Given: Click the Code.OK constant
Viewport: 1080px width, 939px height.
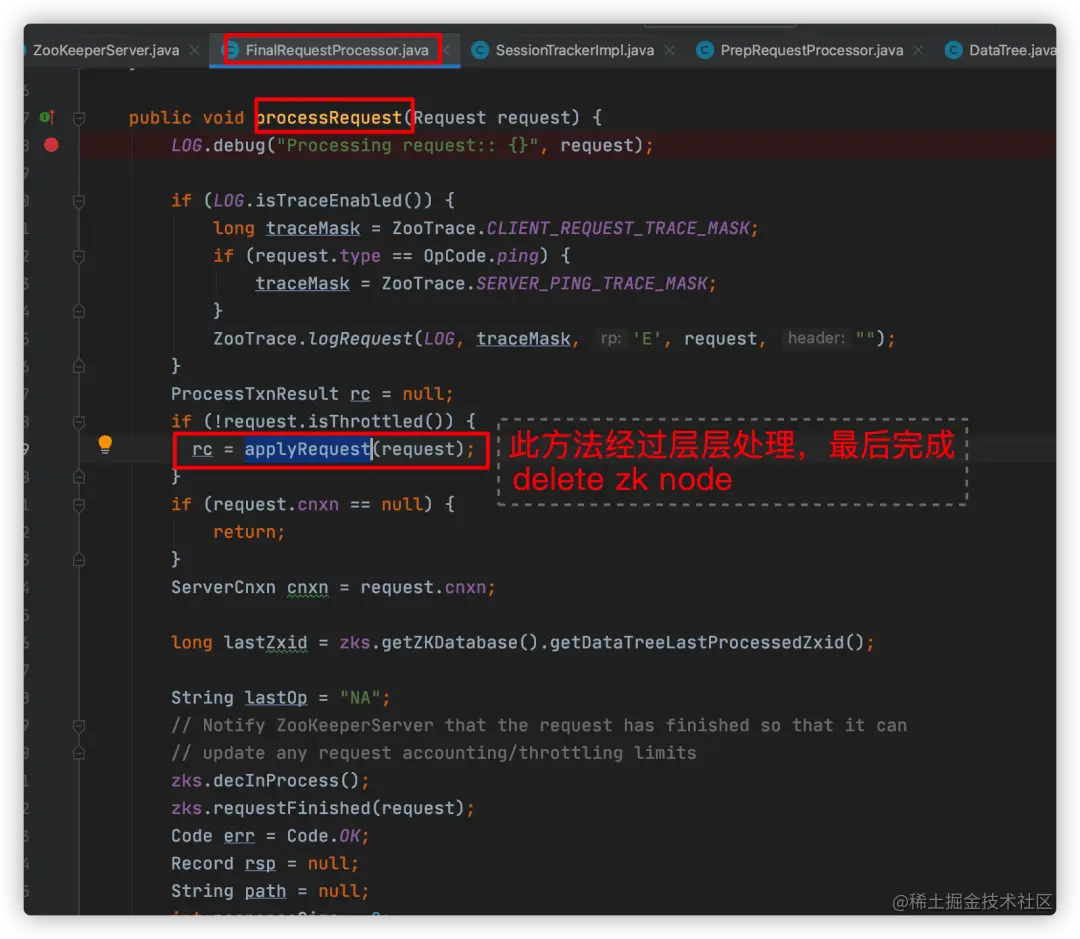Looking at the screenshot, I should (x=323, y=836).
